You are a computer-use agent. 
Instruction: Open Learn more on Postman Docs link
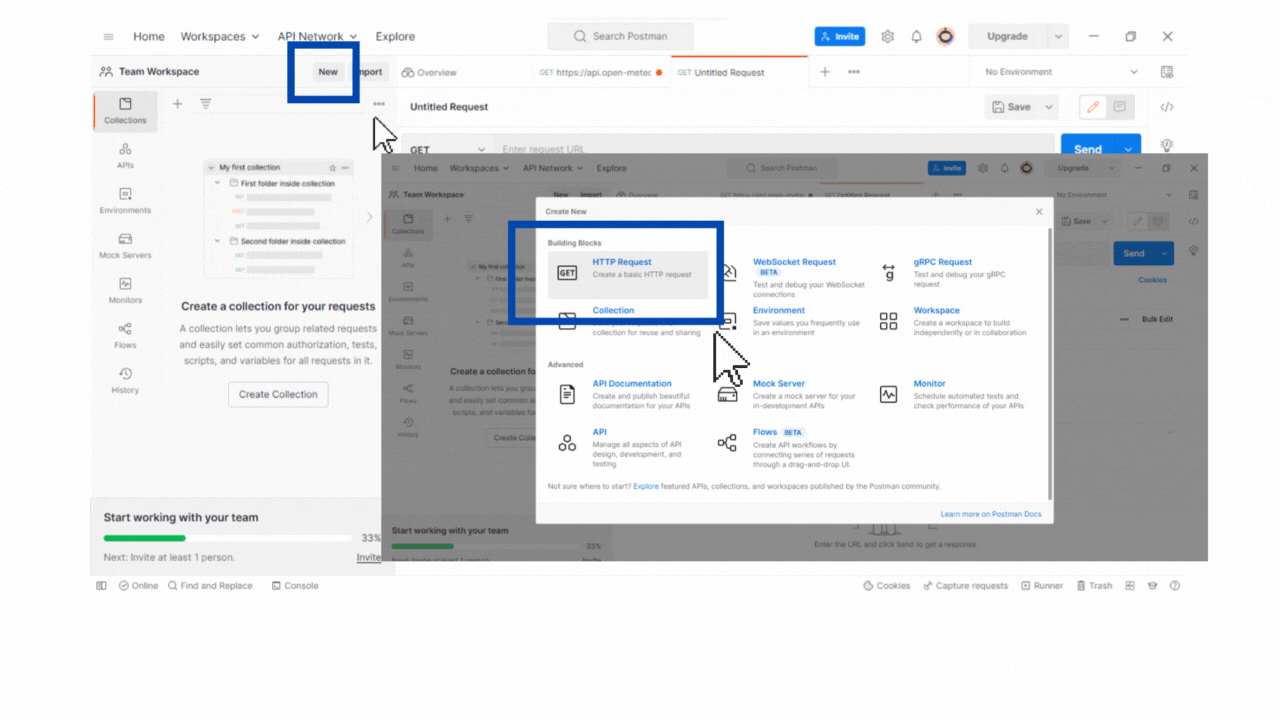pos(991,514)
